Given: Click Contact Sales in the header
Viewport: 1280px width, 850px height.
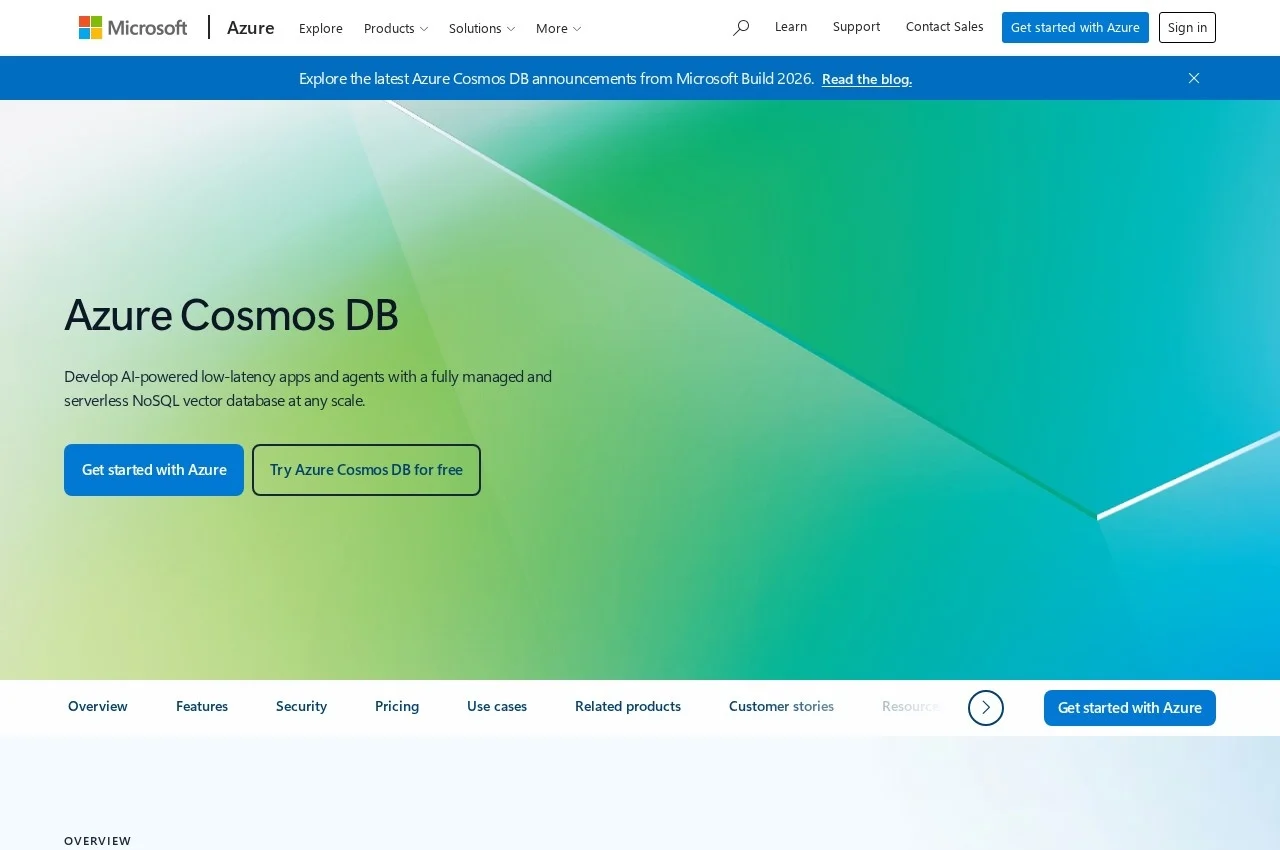Looking at the screenshot, I should coord(945,27).
